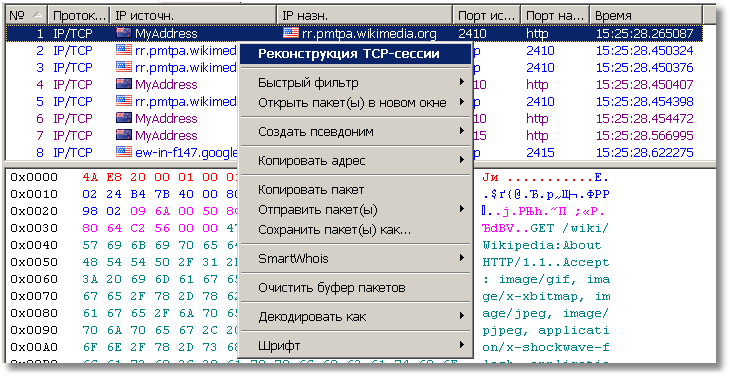Click US flag beside ew-in-f147.google
The image size is (730, 377).
click(124, 152)
